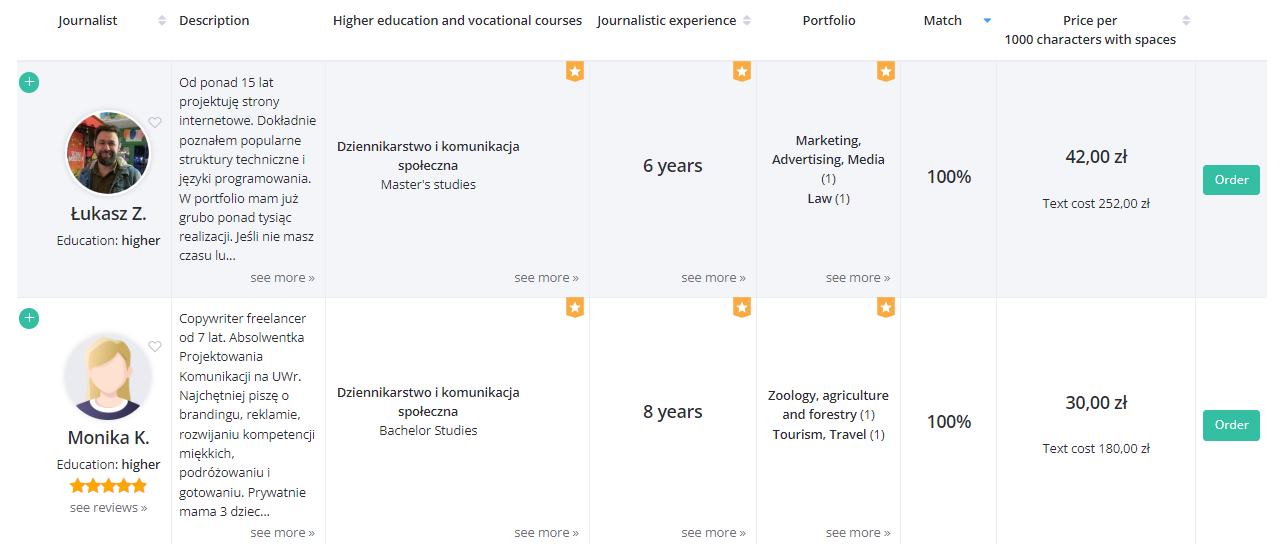Click star badge in Łukasz's experience cell
This screenshot has height=544, width=1287.
(741, 71)
